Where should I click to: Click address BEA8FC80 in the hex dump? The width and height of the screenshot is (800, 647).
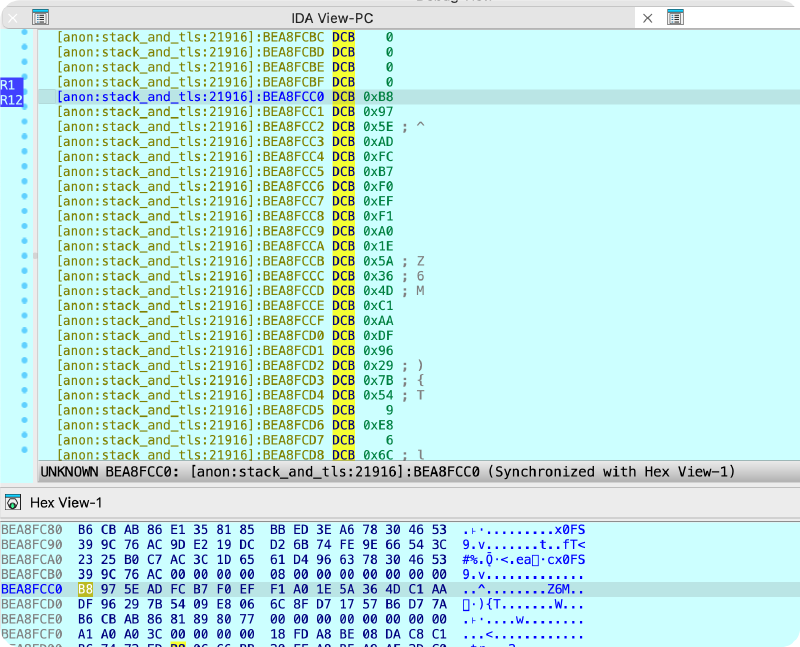pyautogui.click(x=31, y=527)
